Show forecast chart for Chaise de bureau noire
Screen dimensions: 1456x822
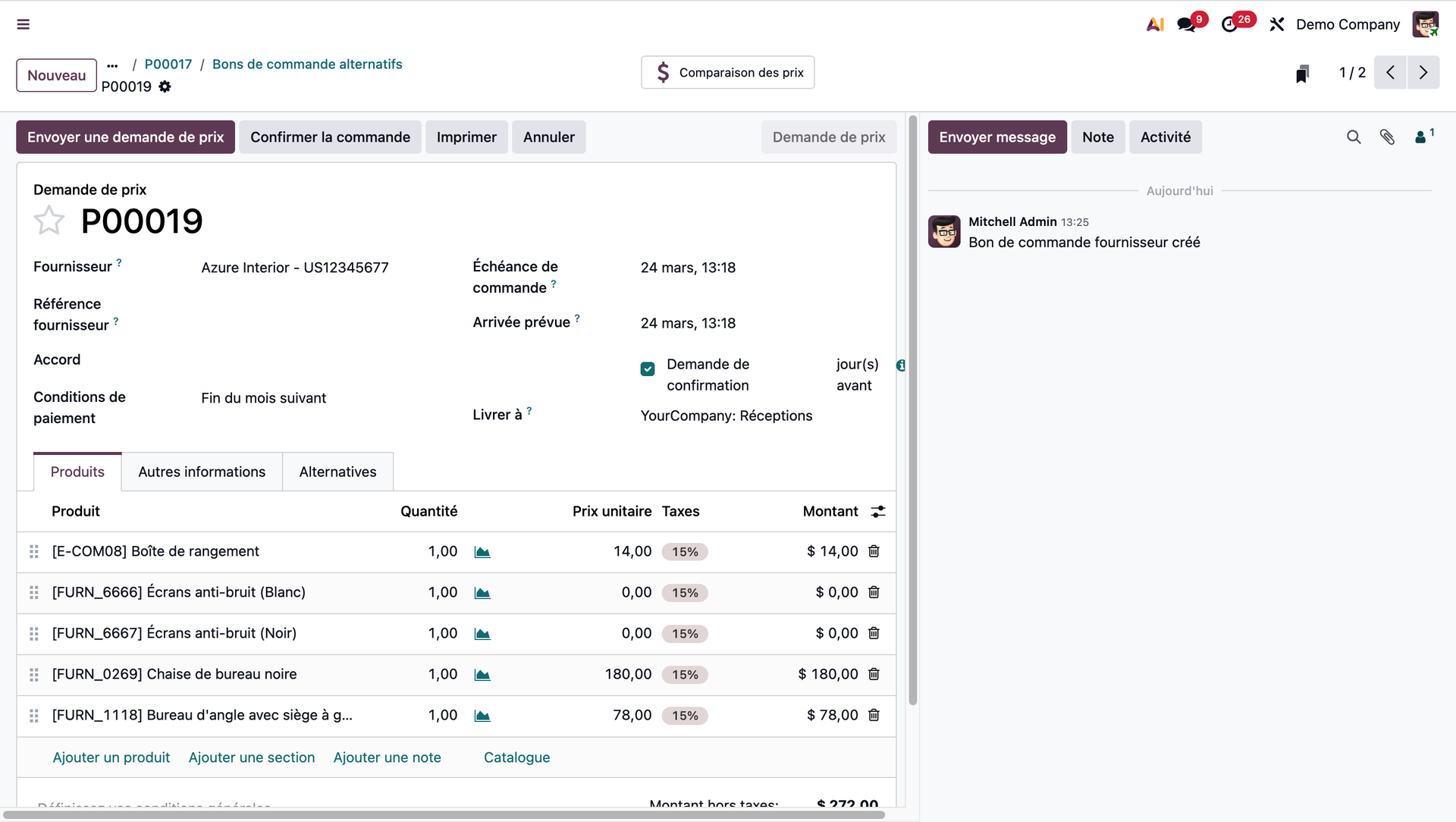482,674
